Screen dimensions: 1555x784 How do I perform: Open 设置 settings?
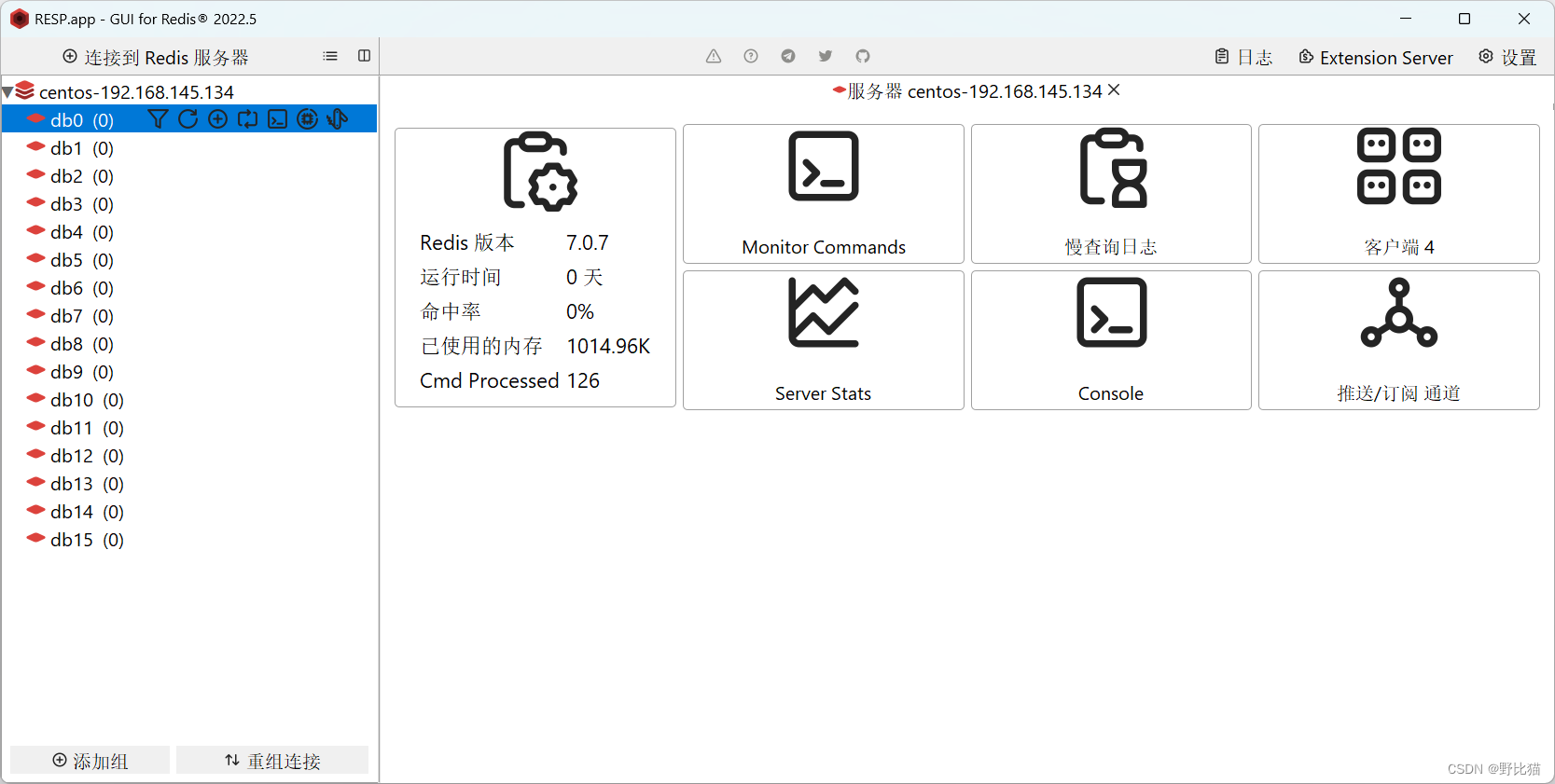pos(1507,57)
